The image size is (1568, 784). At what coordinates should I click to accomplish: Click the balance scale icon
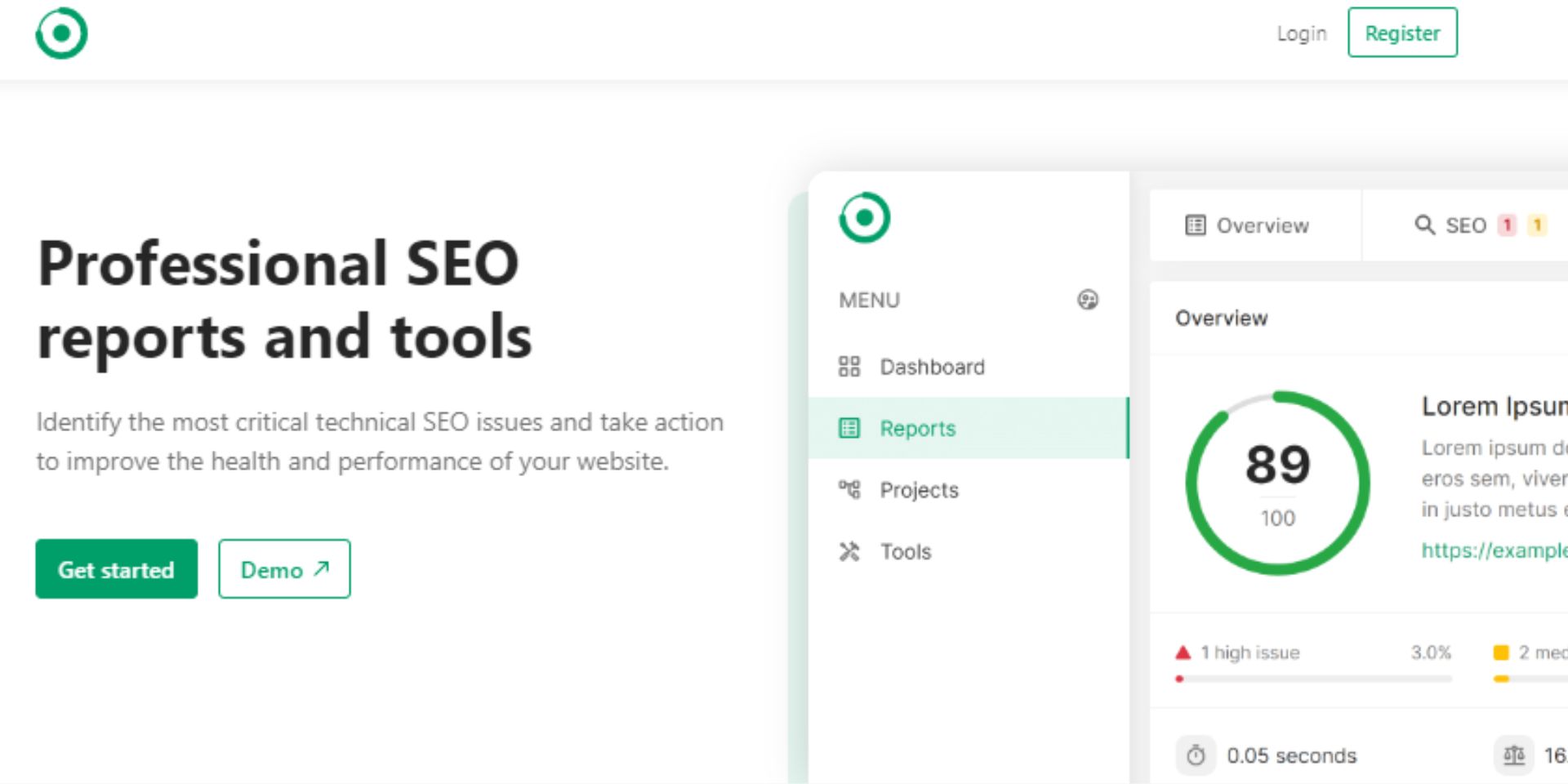pos(1513,755)
